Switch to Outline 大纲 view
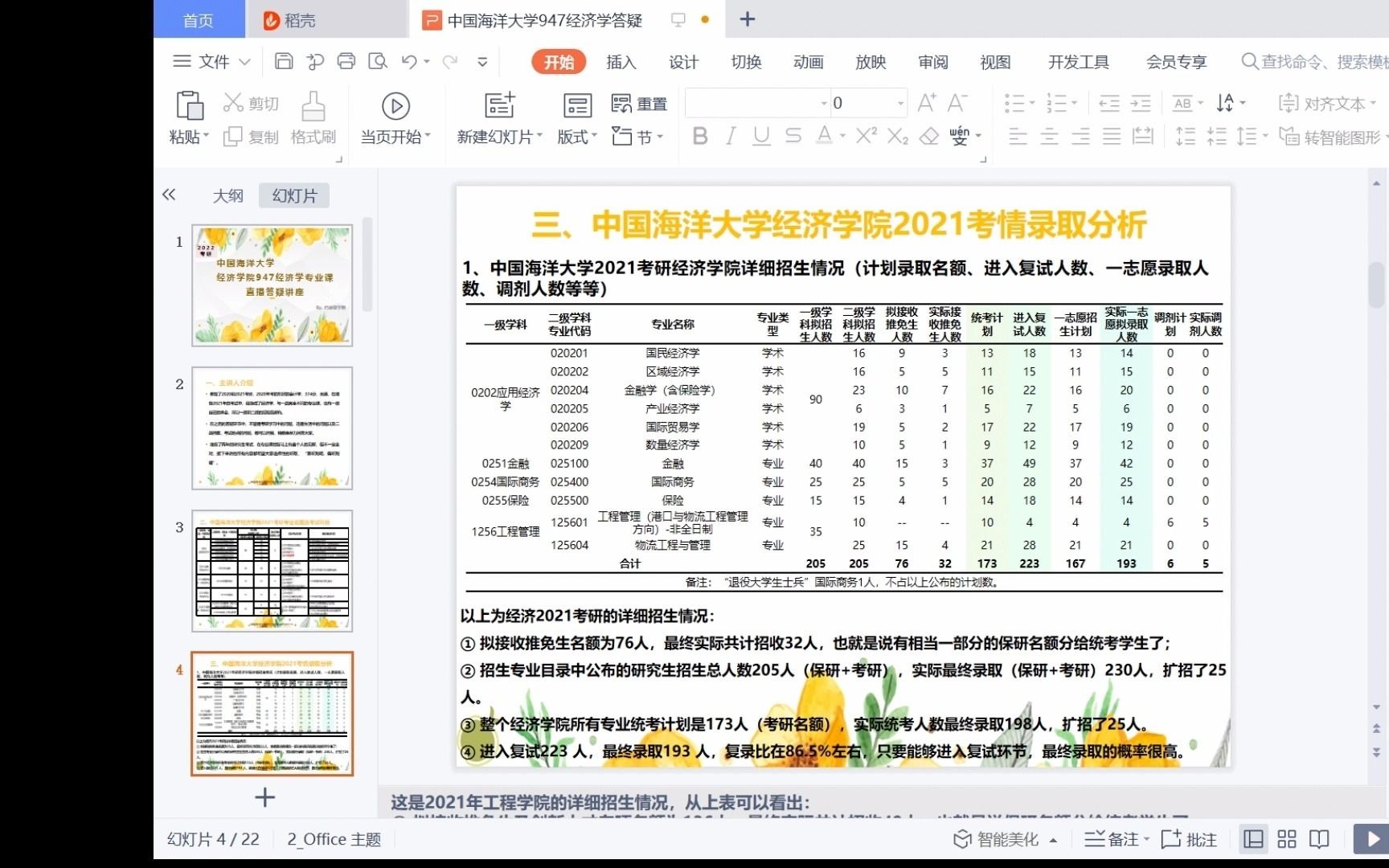The width and height of the screenshot is (1389, 868). tap(228, 195)
